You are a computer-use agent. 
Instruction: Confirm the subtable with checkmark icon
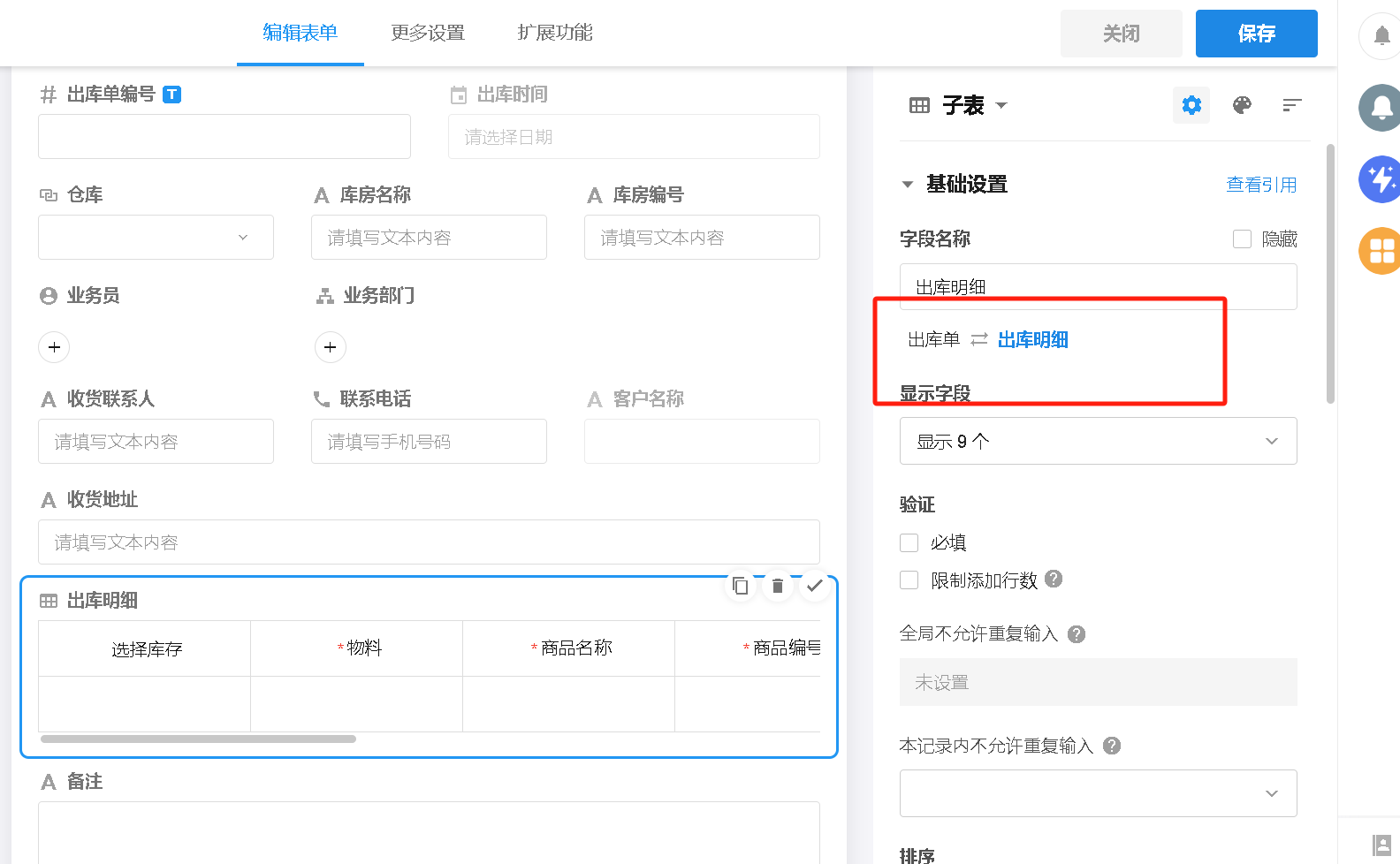click(x=815, y=586)
